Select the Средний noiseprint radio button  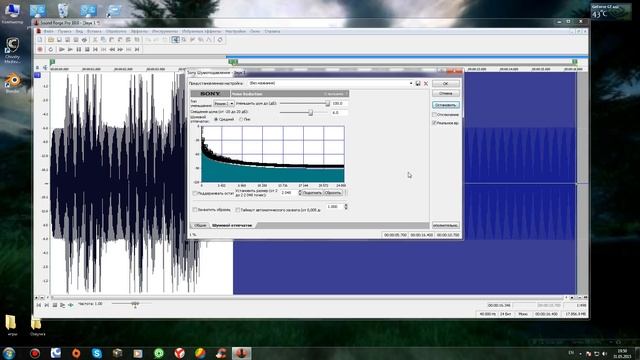pos(216,120)
